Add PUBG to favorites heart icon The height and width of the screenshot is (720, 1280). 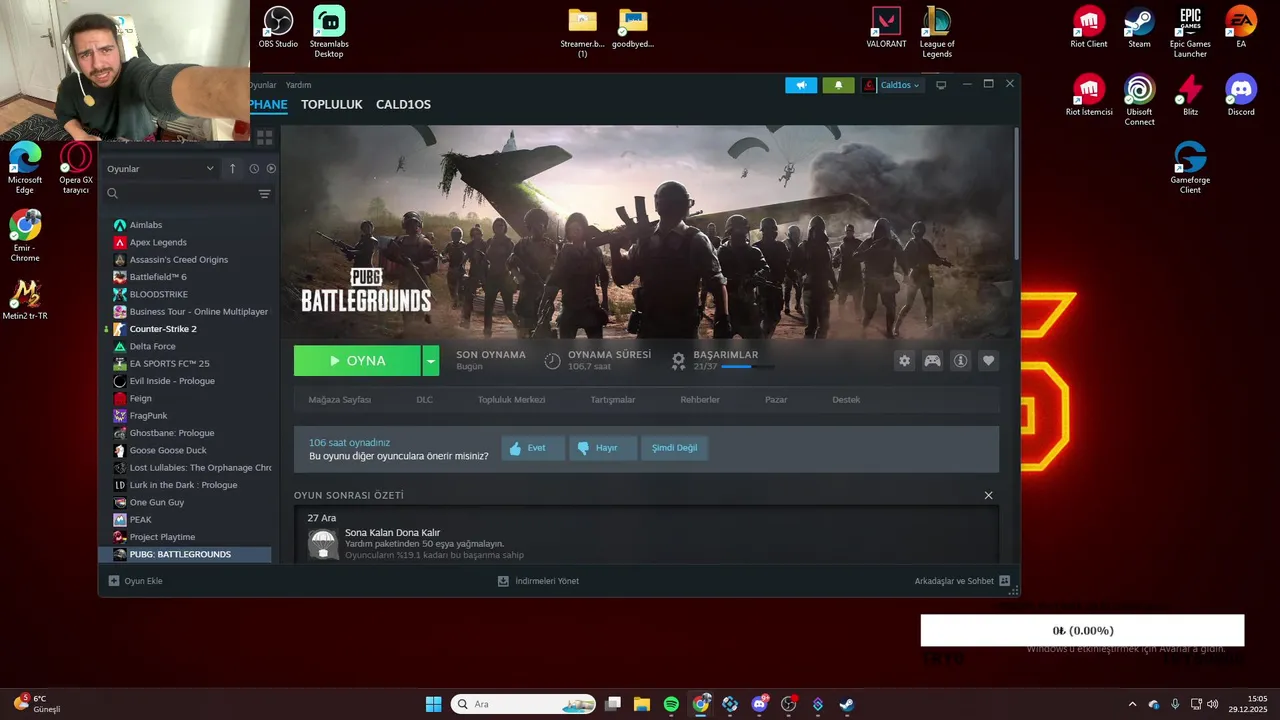point(988,361)
